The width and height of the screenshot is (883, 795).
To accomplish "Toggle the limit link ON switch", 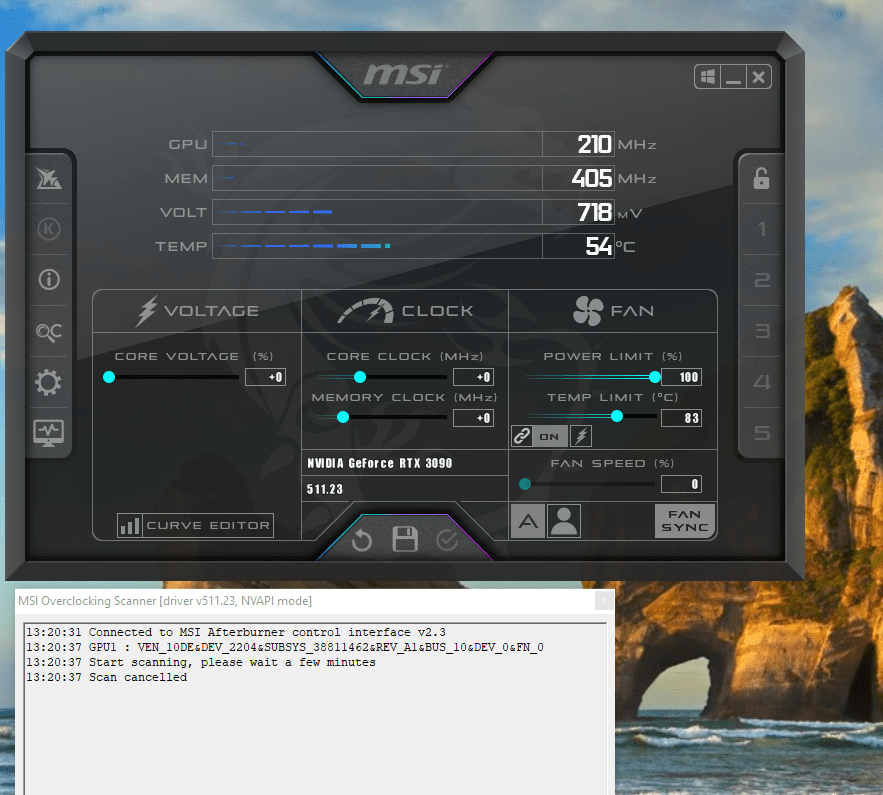I will click(x=550, y=436).
